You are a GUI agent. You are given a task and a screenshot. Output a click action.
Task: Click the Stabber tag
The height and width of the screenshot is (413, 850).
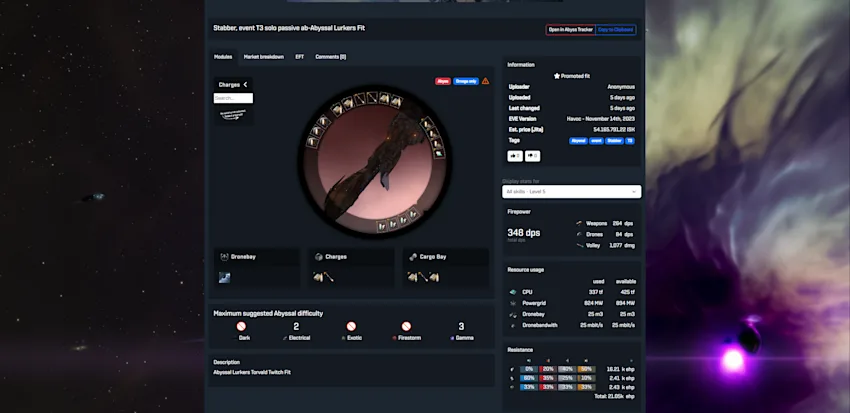[614, 141]
